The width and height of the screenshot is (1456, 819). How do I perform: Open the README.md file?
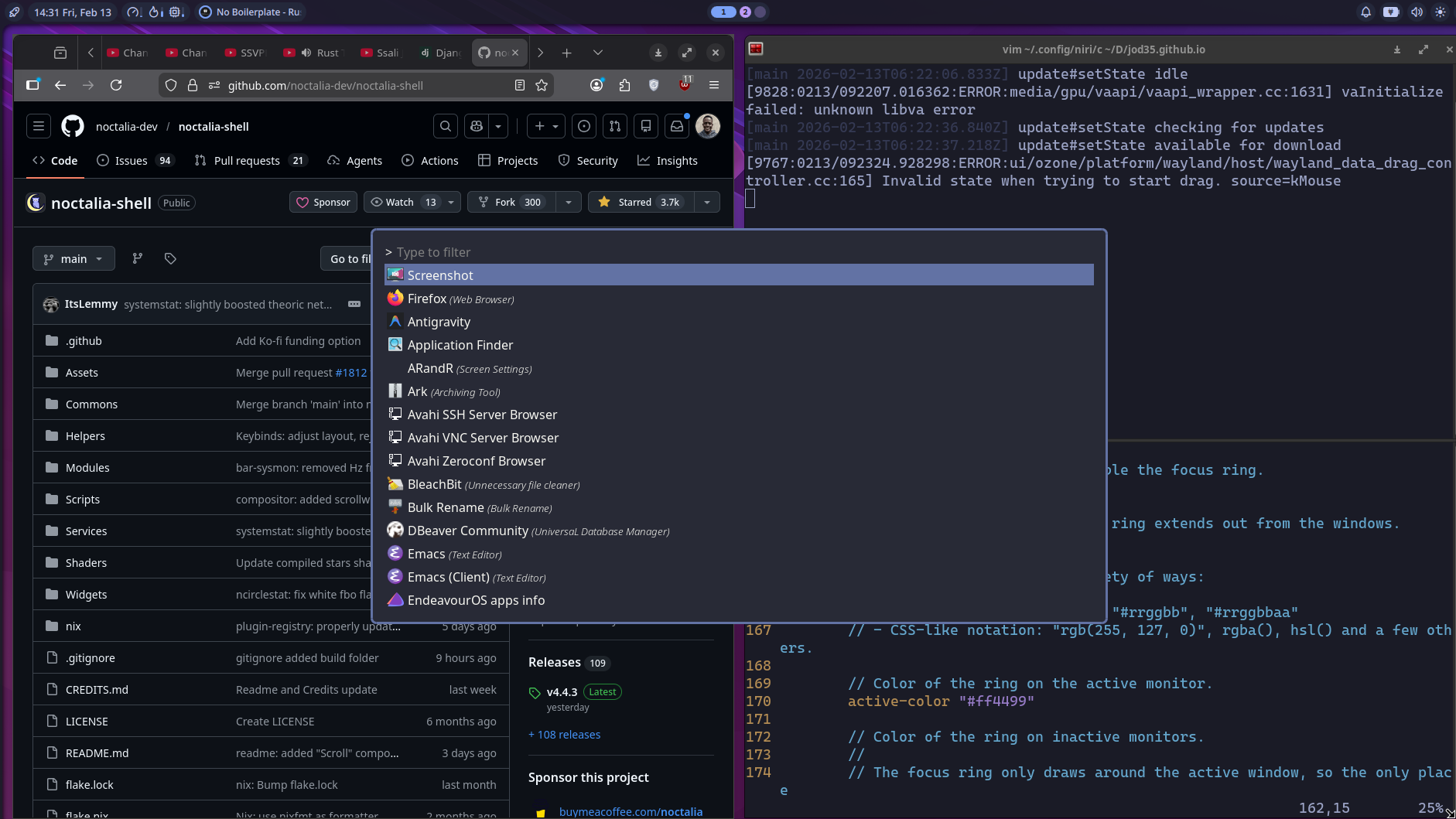(x=97, y=752)
